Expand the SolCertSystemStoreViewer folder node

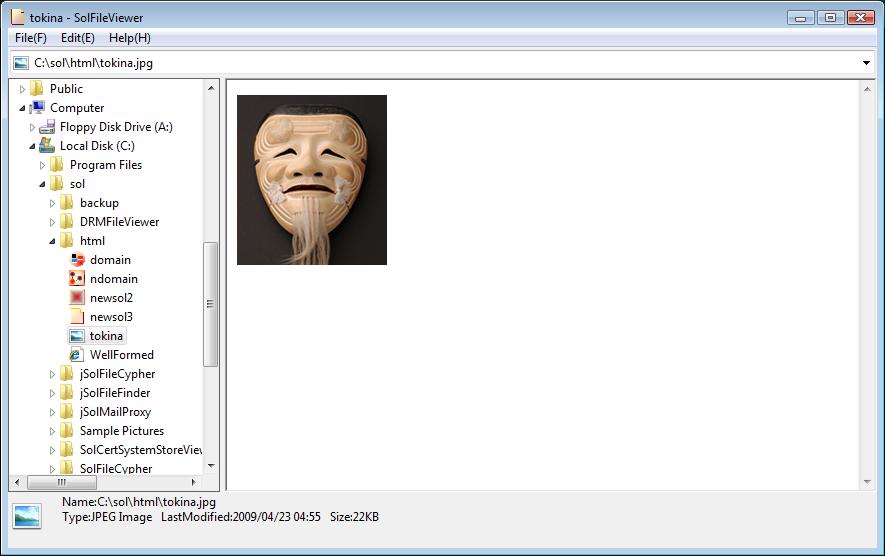52,450
